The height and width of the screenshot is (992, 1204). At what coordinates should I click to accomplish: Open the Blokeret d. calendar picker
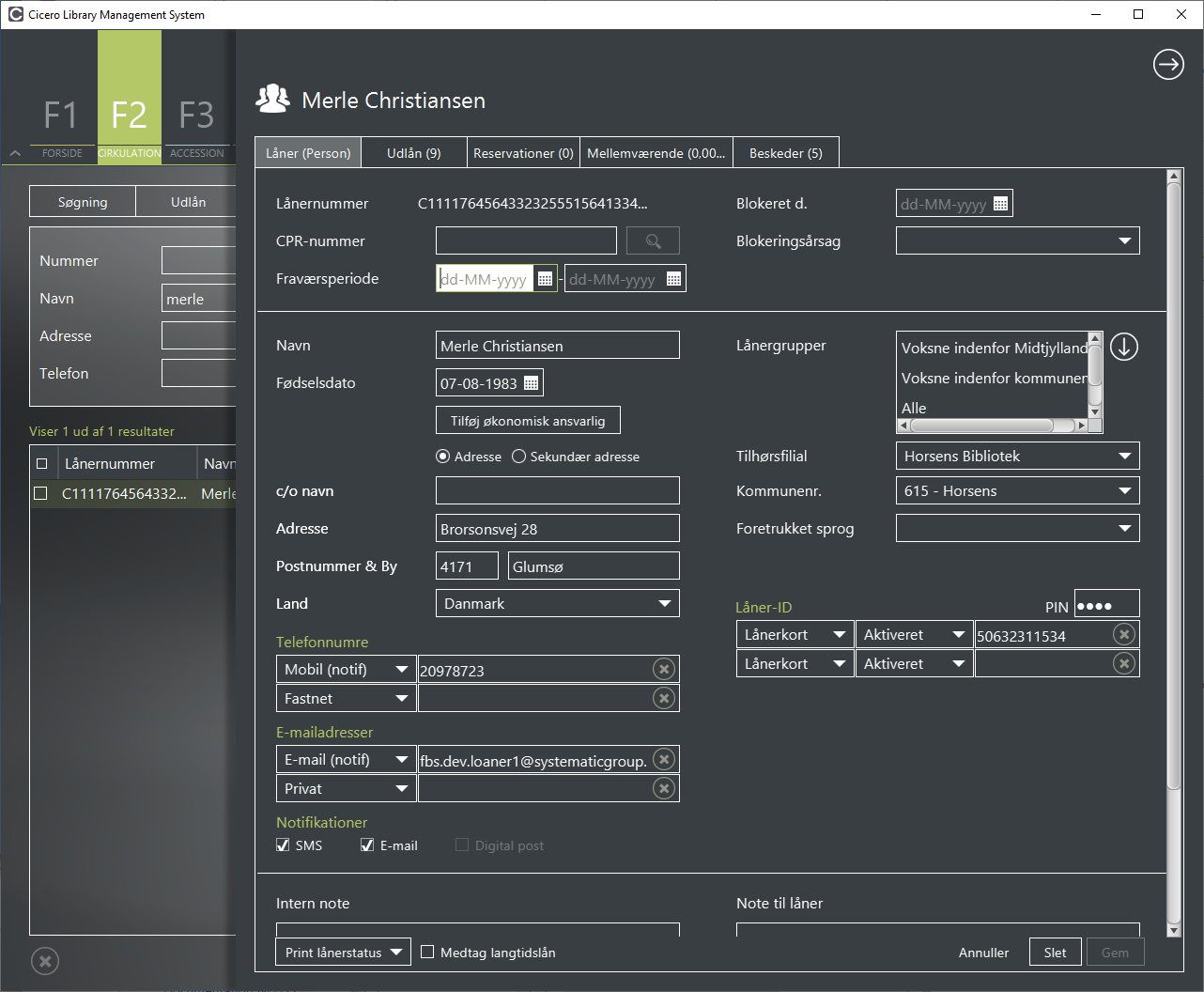click(1000, 204)
